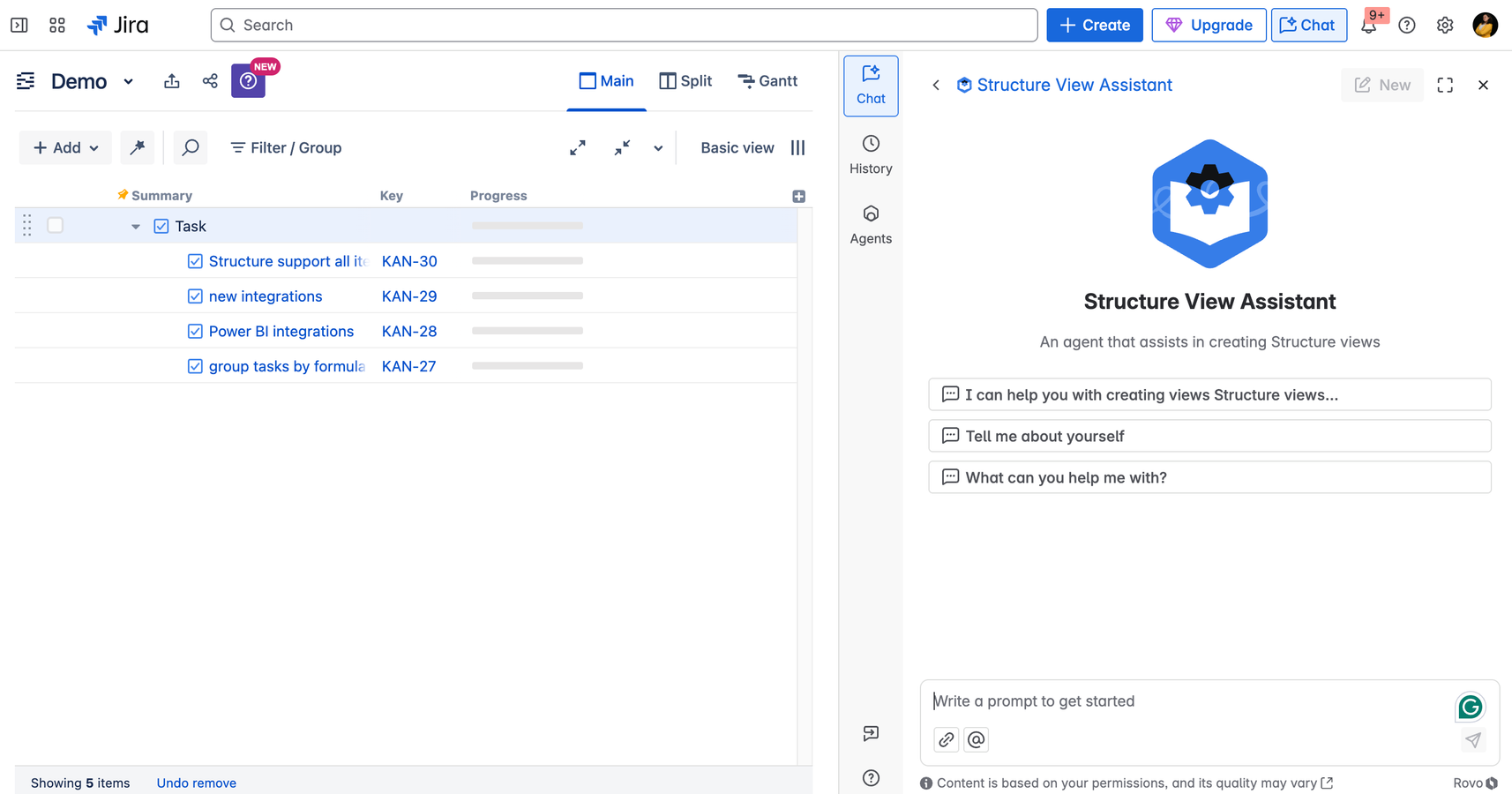The width and height of the screenshot is (1512, 794).
Task: Switch to the Gantt tab
Action: pos(767,81)
